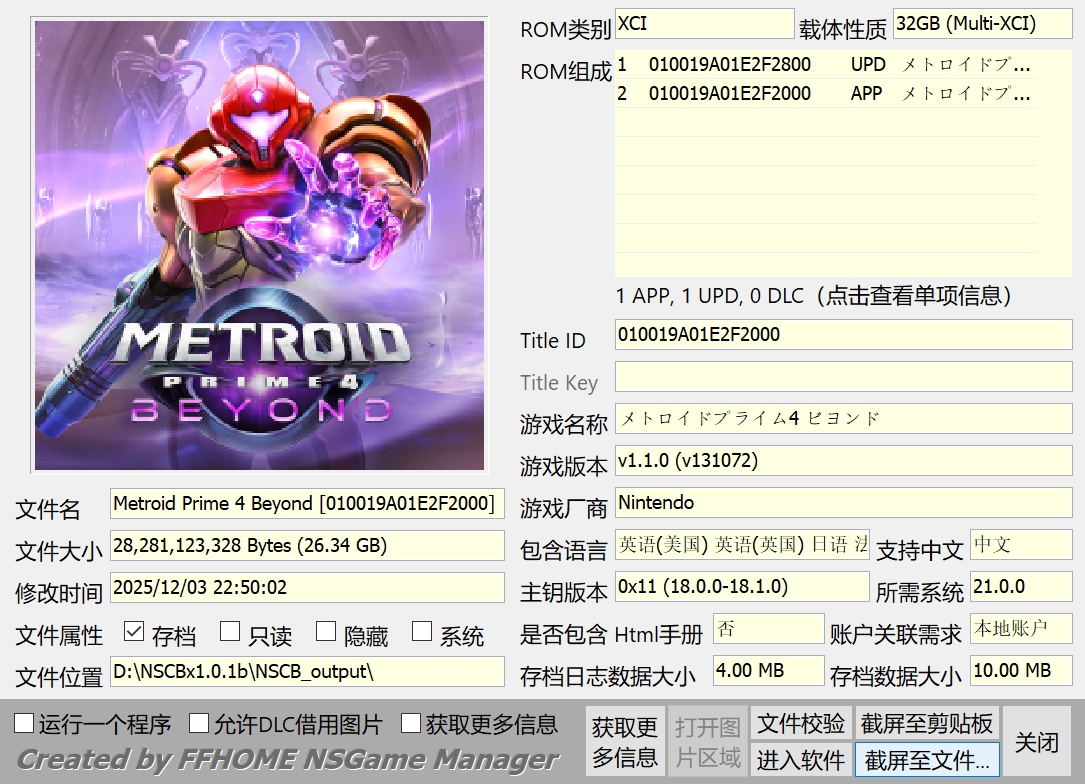The width and height of the screenshot is (1085, 784).
Task: Tick the 系统 system attribute checkbox
Action: [422, 632]
